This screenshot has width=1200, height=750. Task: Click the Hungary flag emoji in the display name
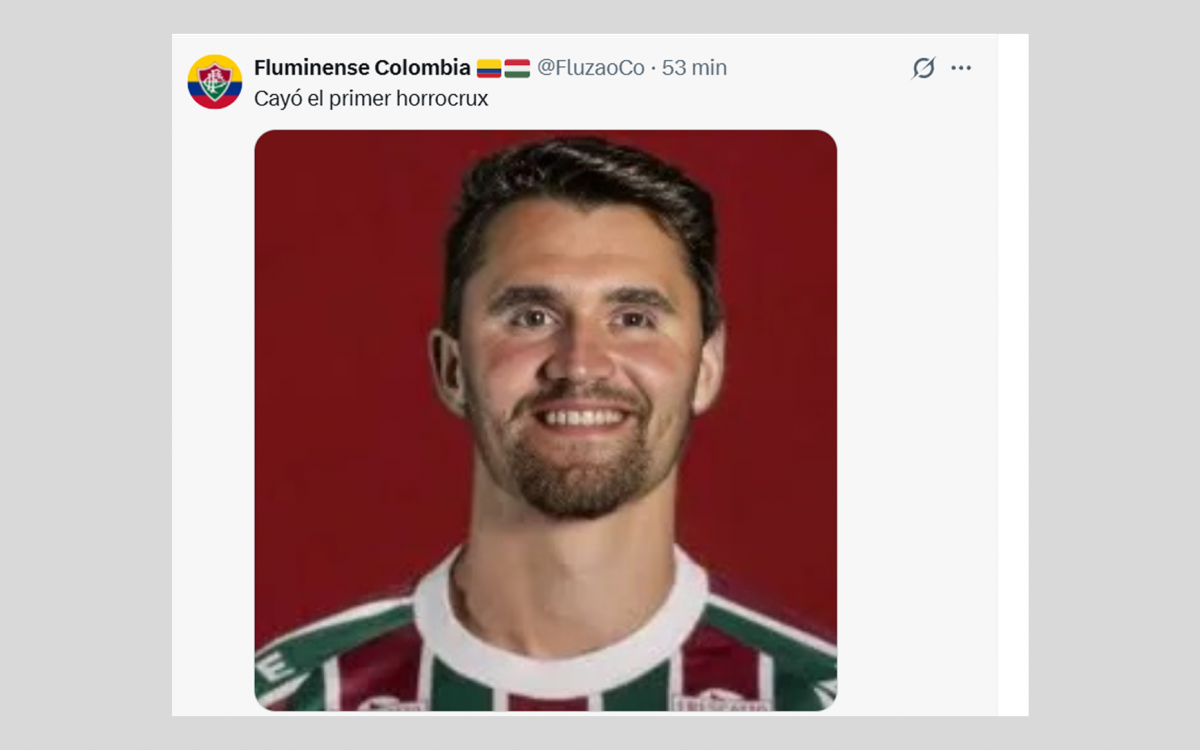pos(519,67)
